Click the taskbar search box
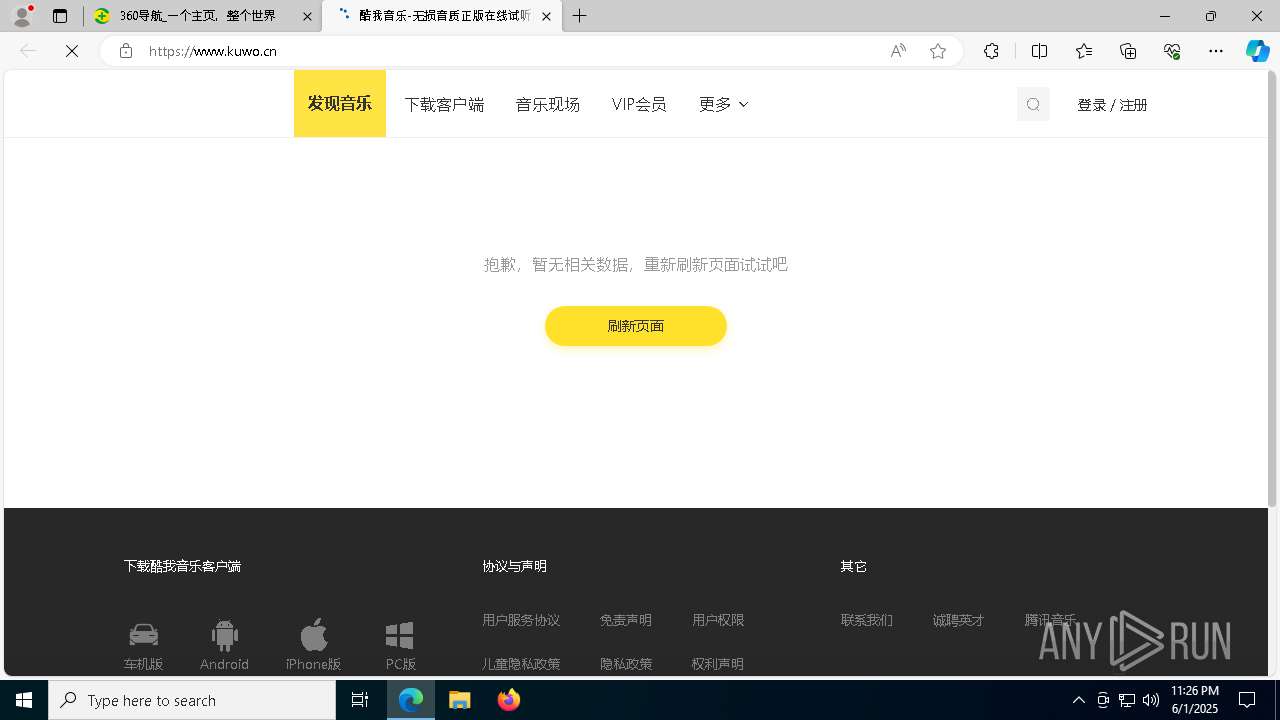Screen dimensions: 1280x720 192,700
